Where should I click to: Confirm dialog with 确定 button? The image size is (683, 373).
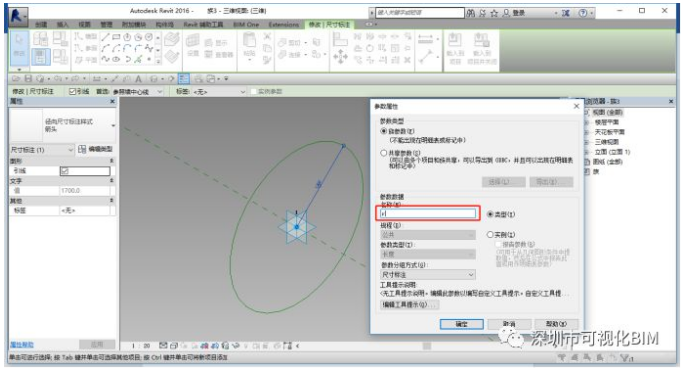(x=461, y=324)
